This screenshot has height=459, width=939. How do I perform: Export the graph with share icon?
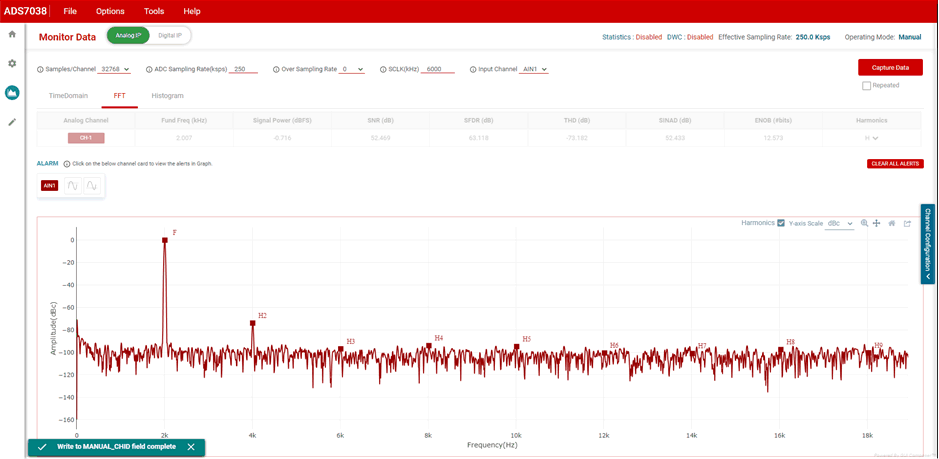pyautogui.click(x=907, y=223)
